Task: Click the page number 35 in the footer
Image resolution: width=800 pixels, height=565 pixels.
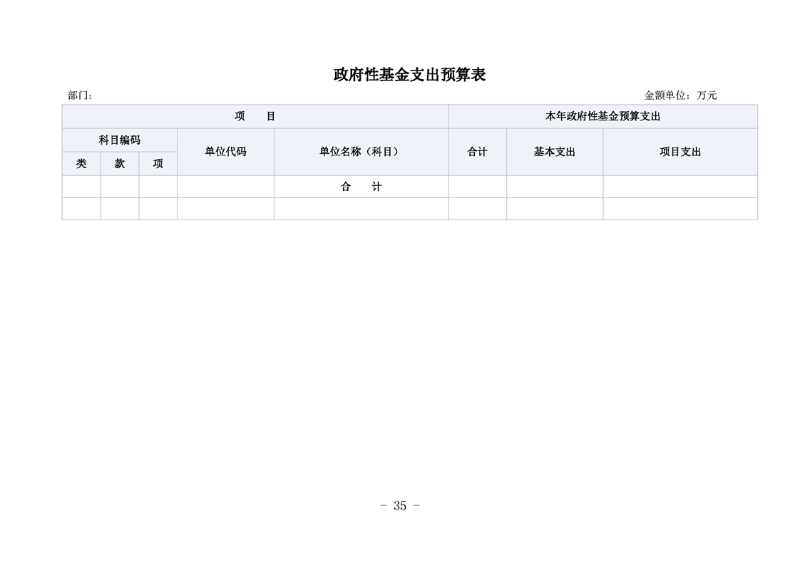Action: [400, 506]
